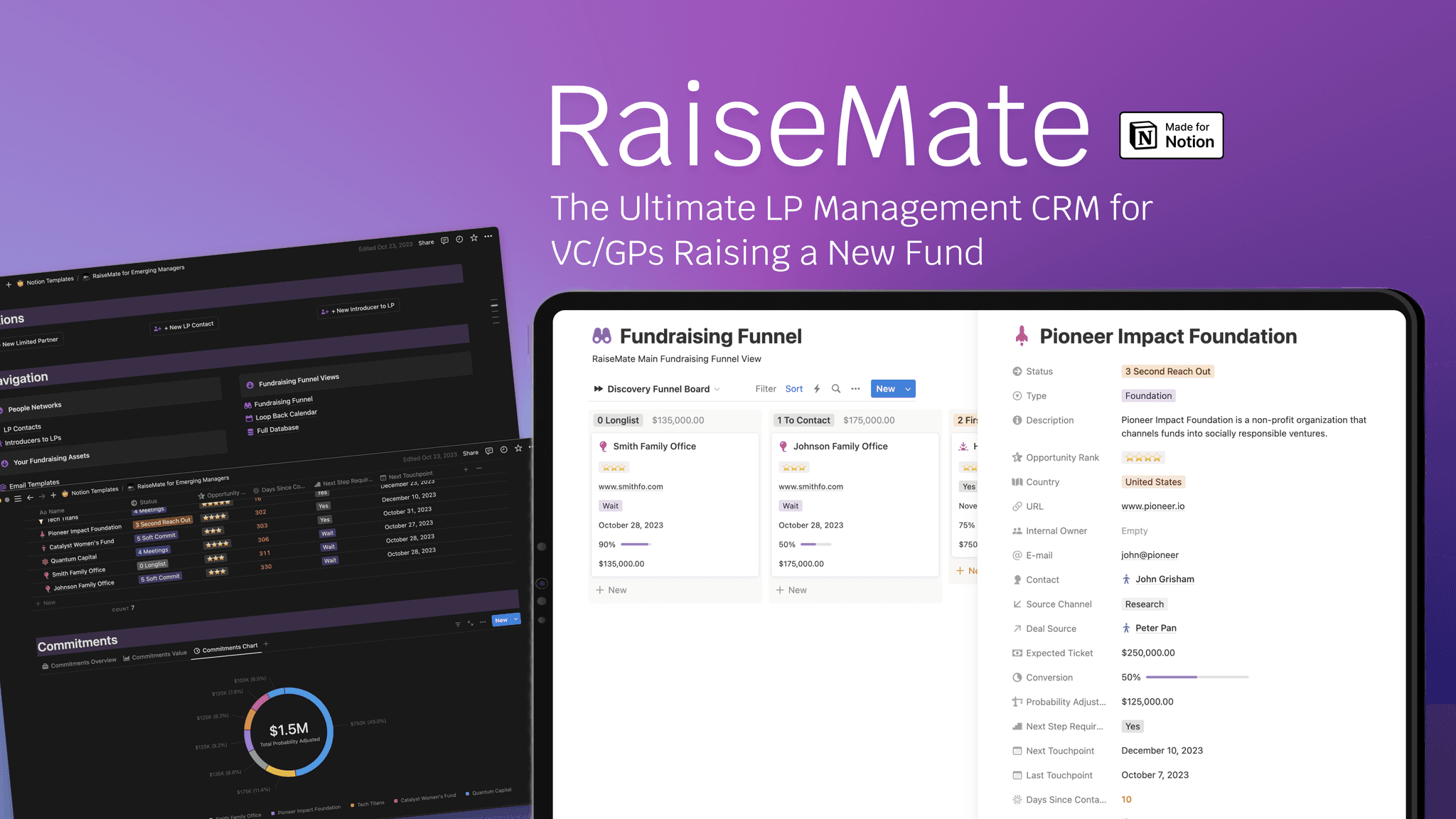
Task: Click the expand arrows icon in Commitments toolbar
Action: [x=470, y=623]
